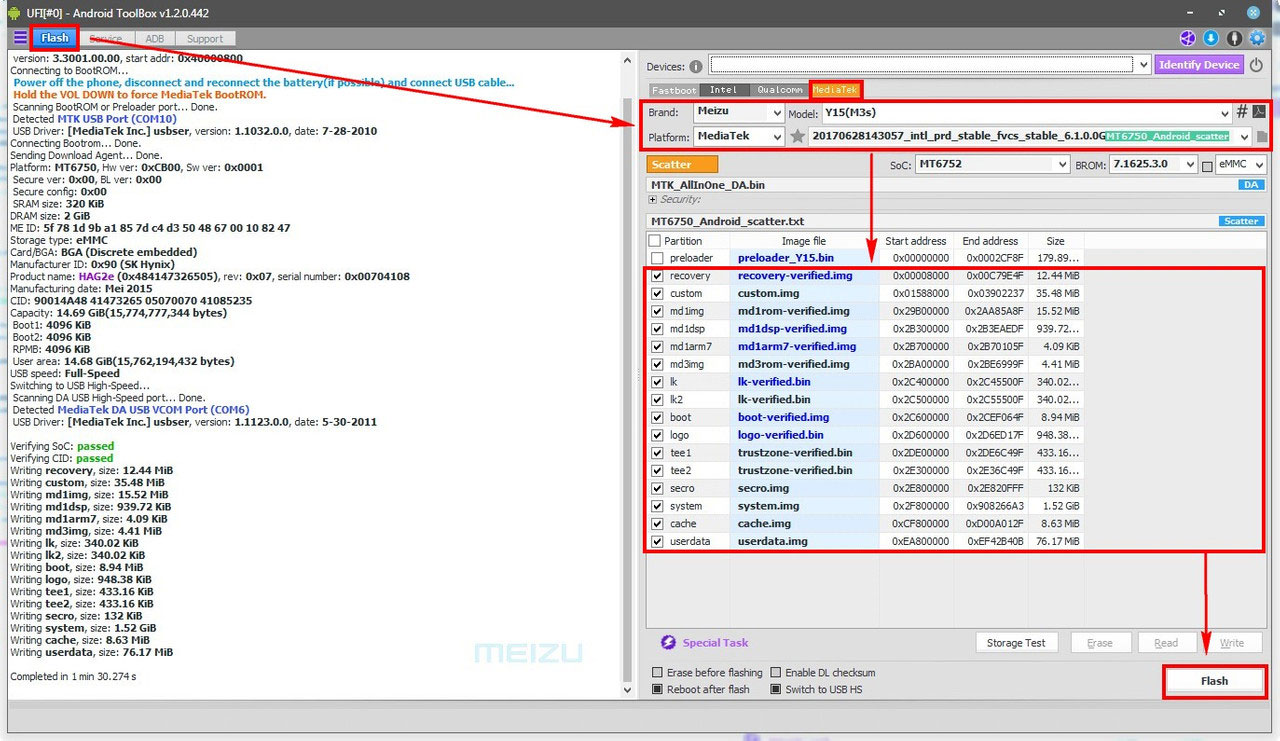Select the MT6750_Android_scatter.txt row
This screenshot has width=1280, height=741.
pos(957,222)
